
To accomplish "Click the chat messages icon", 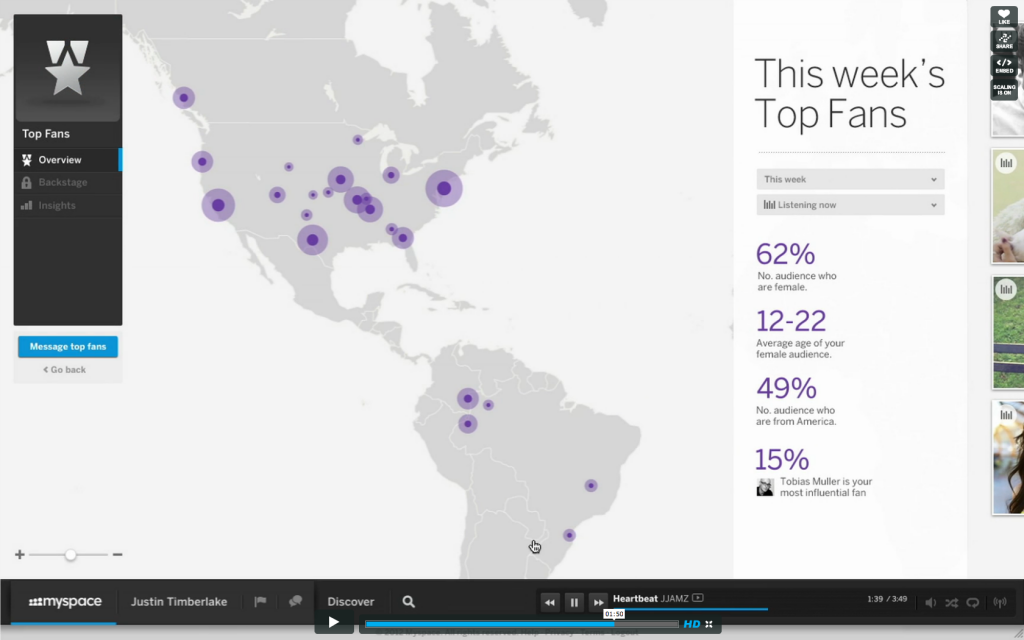I will click(295, 601).
